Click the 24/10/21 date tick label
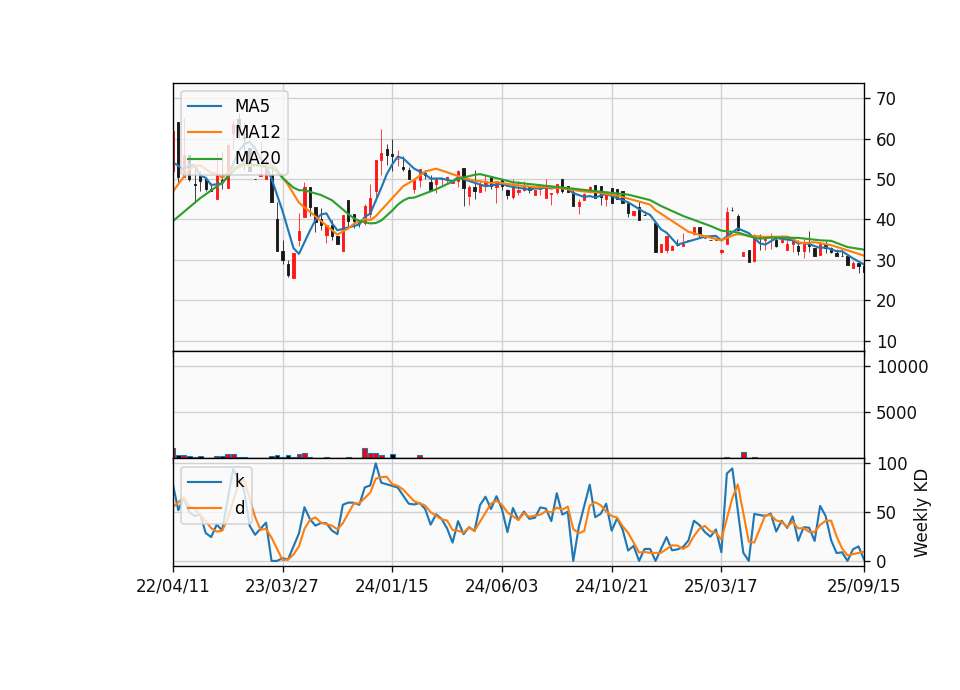This screenshot has width=960, height=690. pyautogui.click(x=611, y=586)
